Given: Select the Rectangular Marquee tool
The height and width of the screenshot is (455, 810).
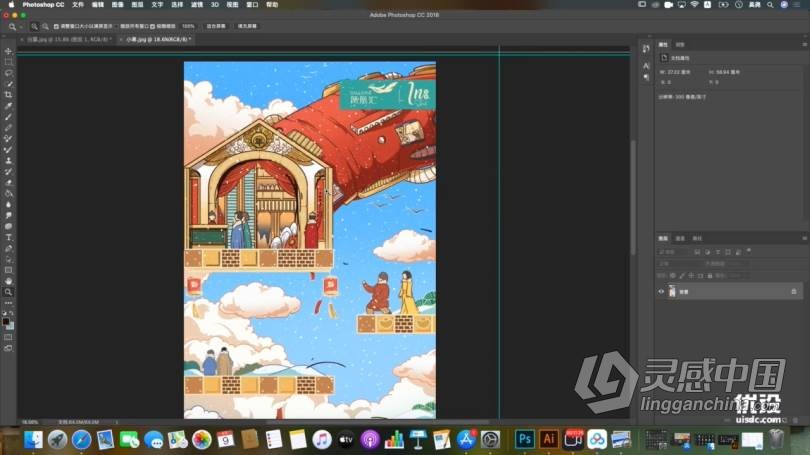Looking at the screenshot, I should pos(8,62).
